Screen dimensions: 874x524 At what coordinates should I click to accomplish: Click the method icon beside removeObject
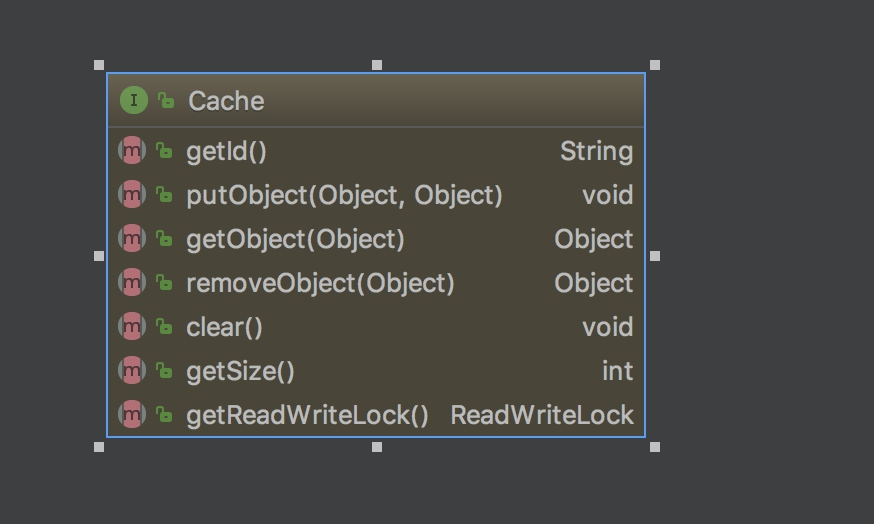132,283
